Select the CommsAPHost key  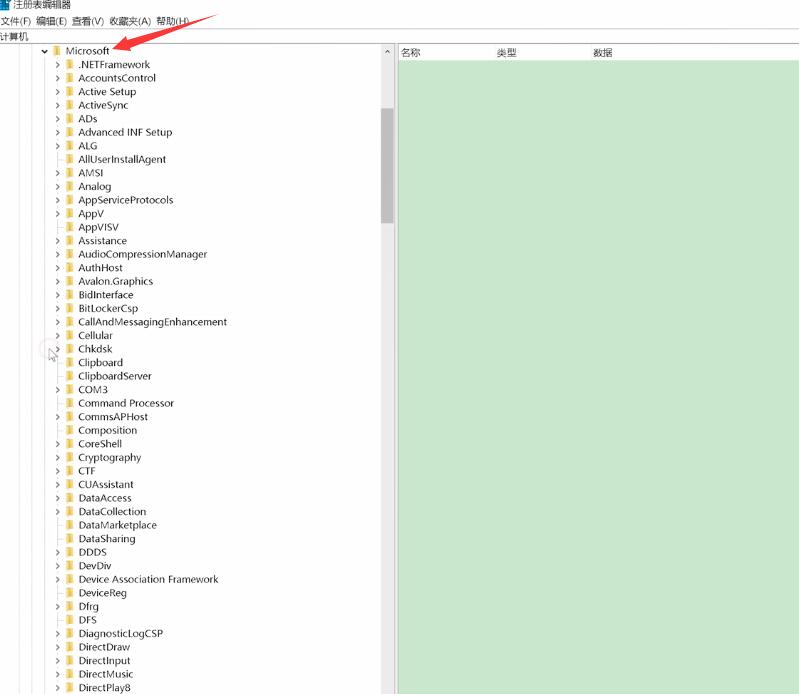click(113, 417)
